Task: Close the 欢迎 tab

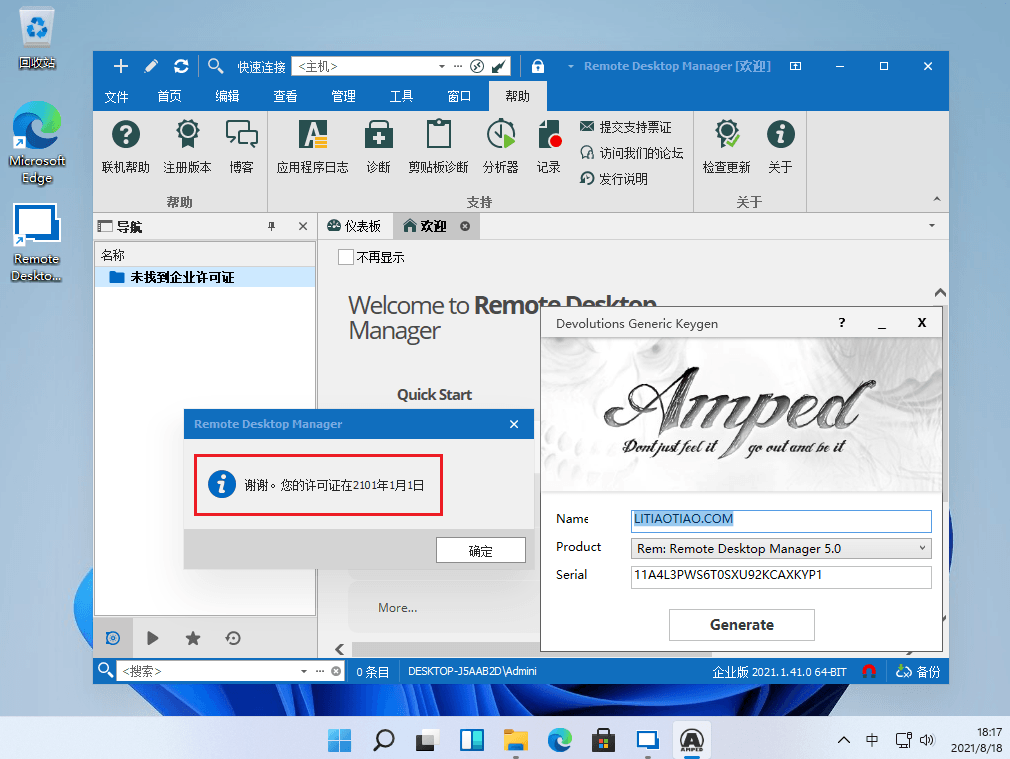Action: point(465,226)
